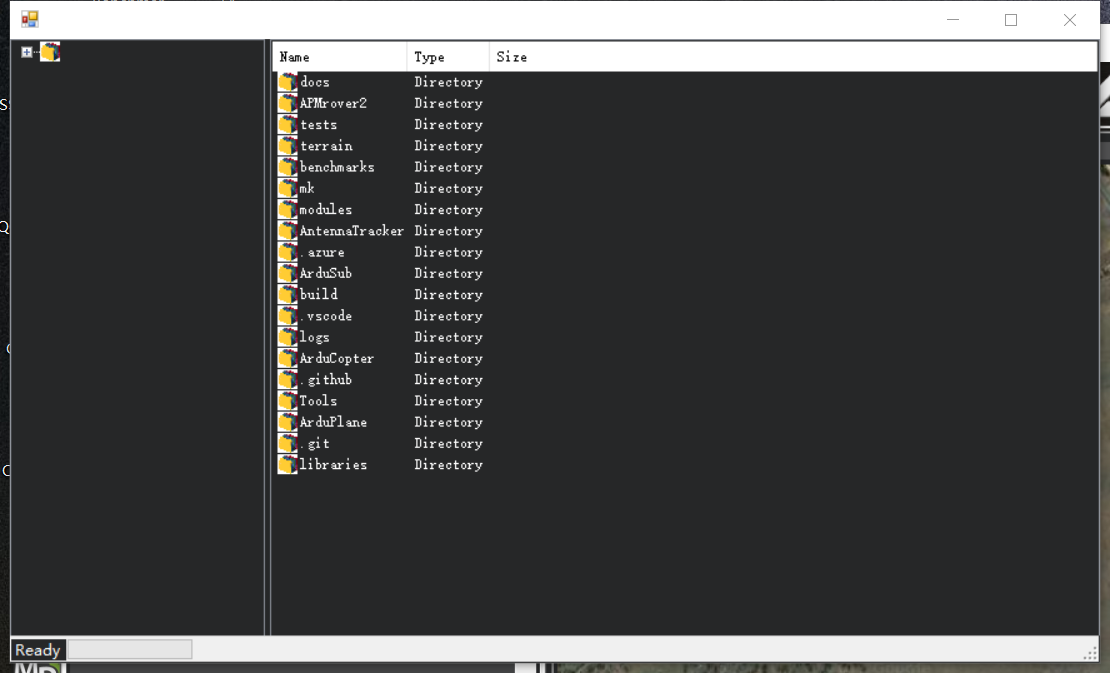The height and width of the screenshot is (673, 1110).
Task: Select the terrain name text
Action: (326, 146)
